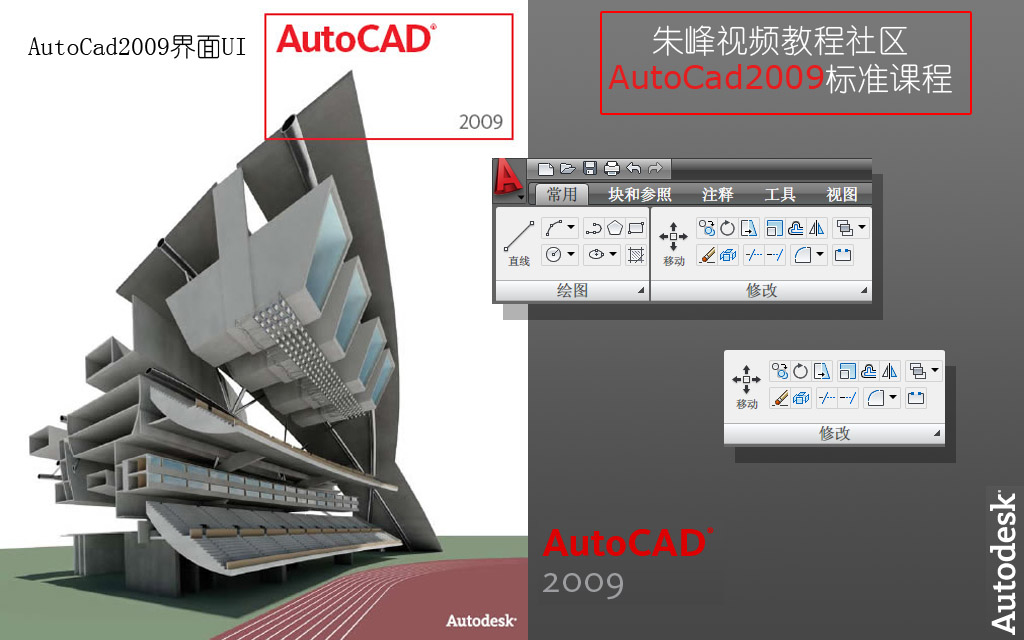Viewport: 1024px width, 640px height.
Task: Open draw order dropdown arrow in floating 修改 panel
Action: click(x=935, y=371)
